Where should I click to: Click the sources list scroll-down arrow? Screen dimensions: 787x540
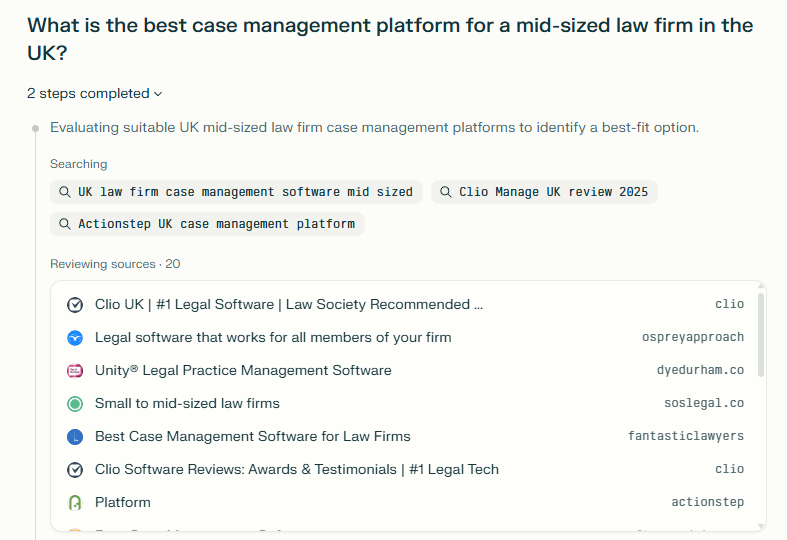pyautogui.click(x=761, y=526)
